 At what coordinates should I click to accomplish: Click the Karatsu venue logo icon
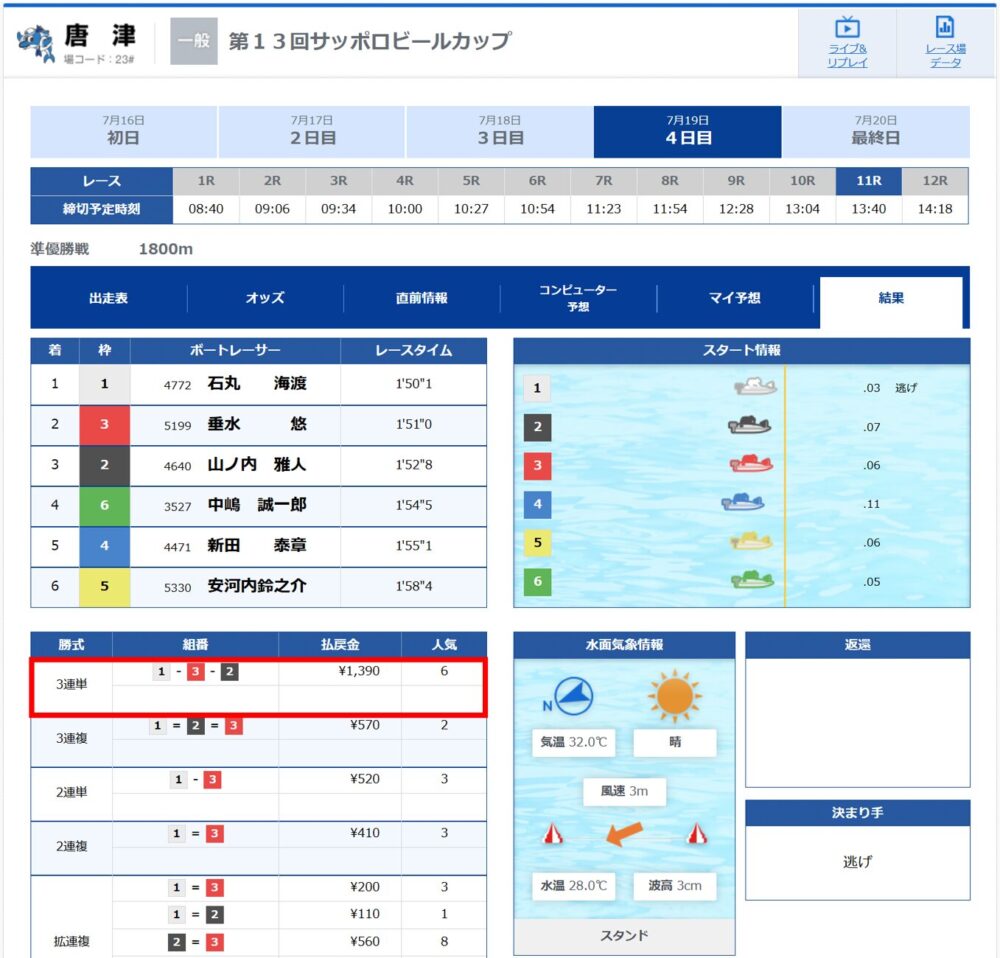[x=36, y=43]
